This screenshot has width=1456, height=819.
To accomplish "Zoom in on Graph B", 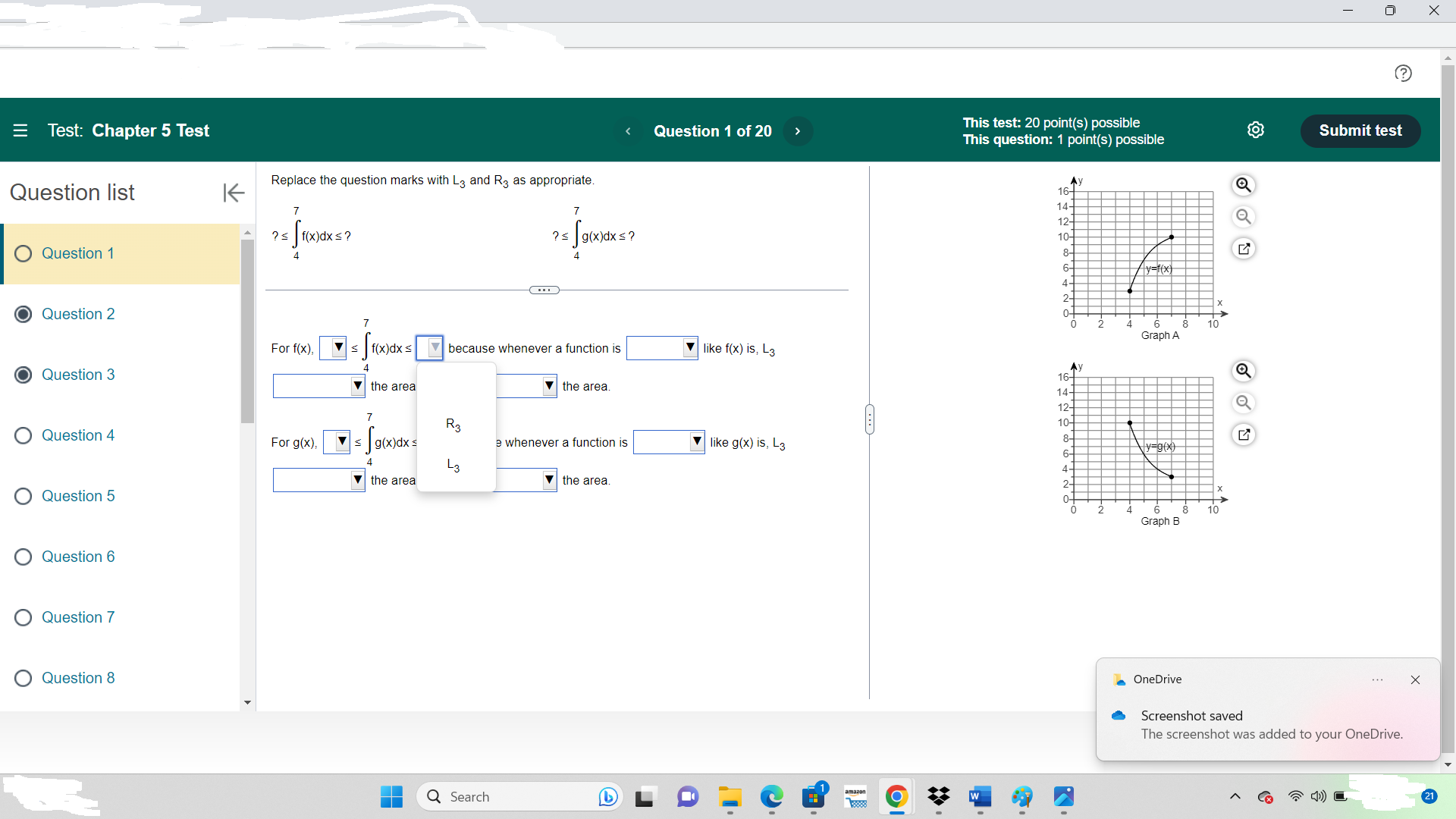I will coord(1244,371).
